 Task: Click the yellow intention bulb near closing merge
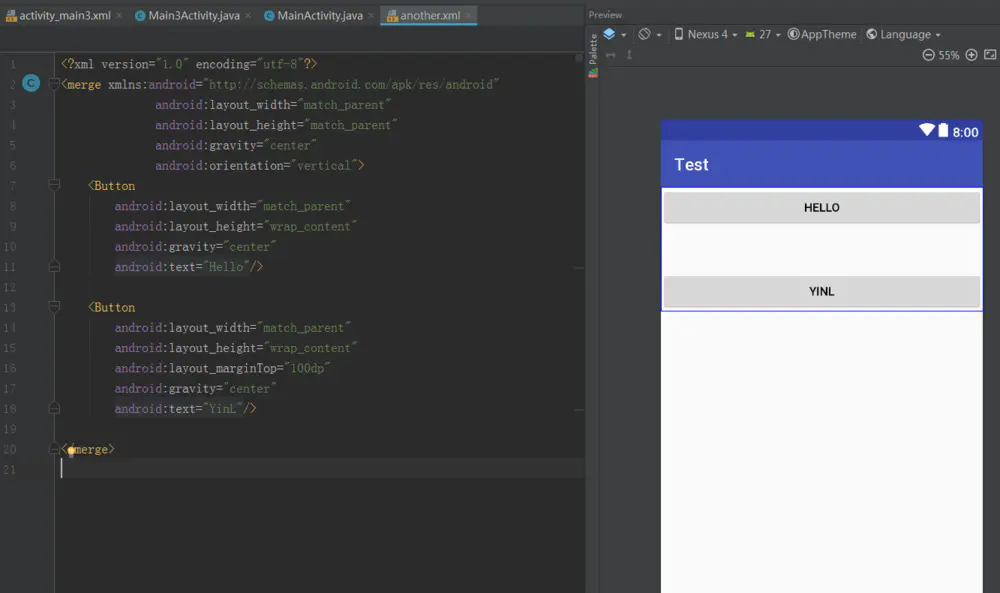pyautogui.click(x=71, y=450)
